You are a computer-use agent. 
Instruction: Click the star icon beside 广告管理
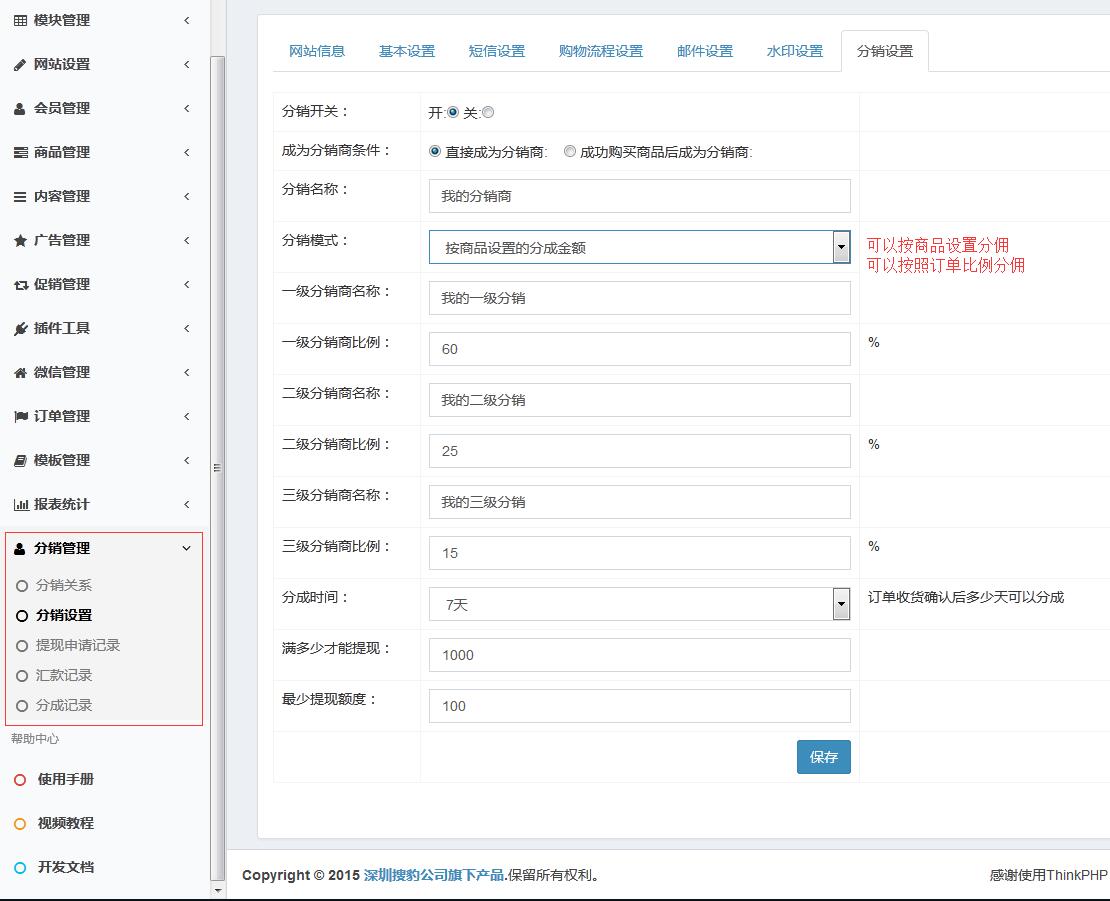pos(20,241)
